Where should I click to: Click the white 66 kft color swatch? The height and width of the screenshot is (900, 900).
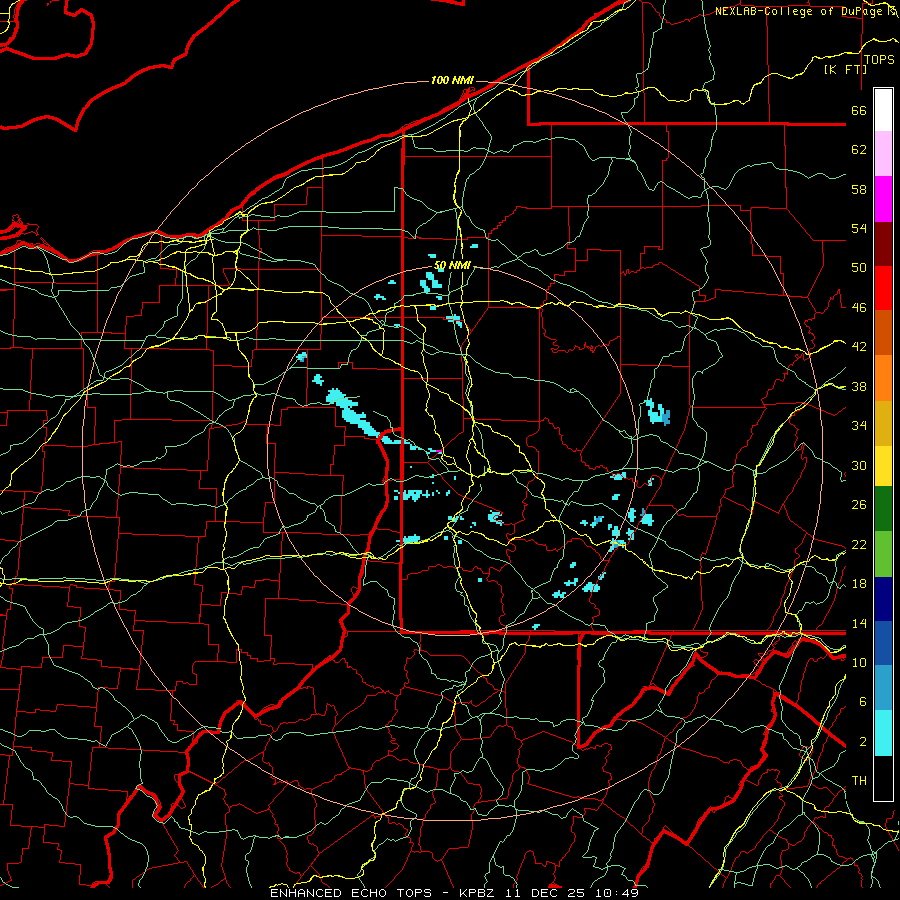click(x=883, y=110)
